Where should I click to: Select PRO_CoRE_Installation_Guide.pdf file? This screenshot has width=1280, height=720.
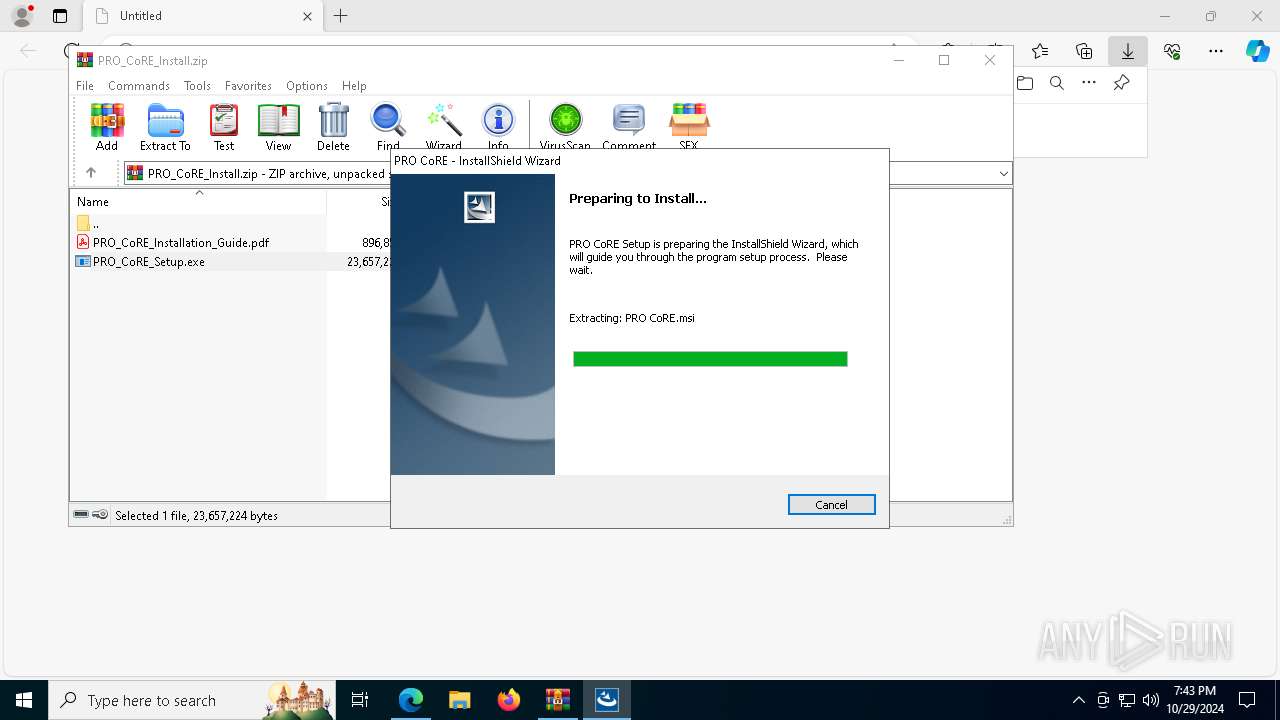click(x=181, y=242)
